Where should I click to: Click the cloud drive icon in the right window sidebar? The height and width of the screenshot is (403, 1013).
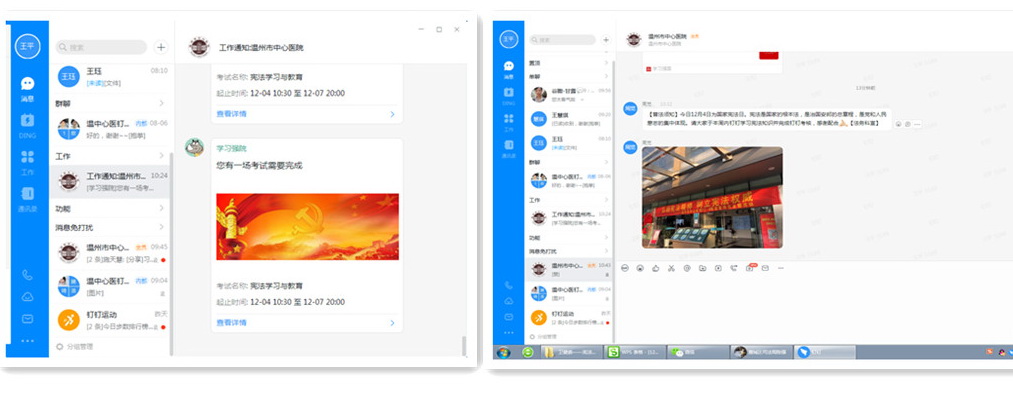click(x=508, y=301)
